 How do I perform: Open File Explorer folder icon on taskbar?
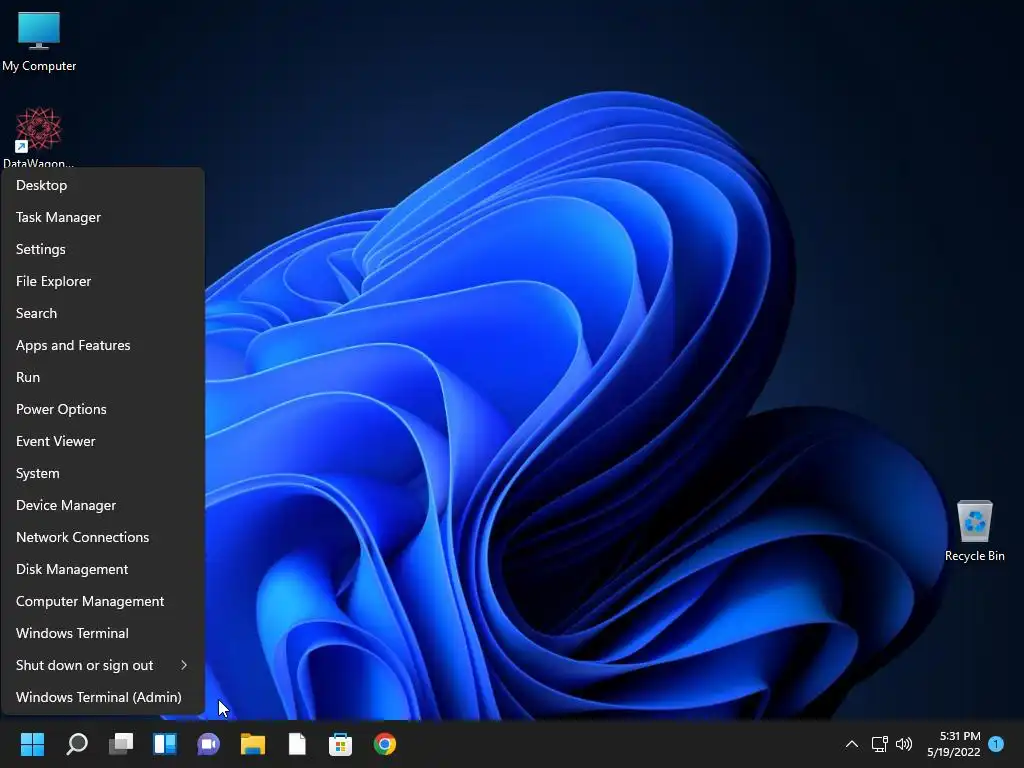253,744
